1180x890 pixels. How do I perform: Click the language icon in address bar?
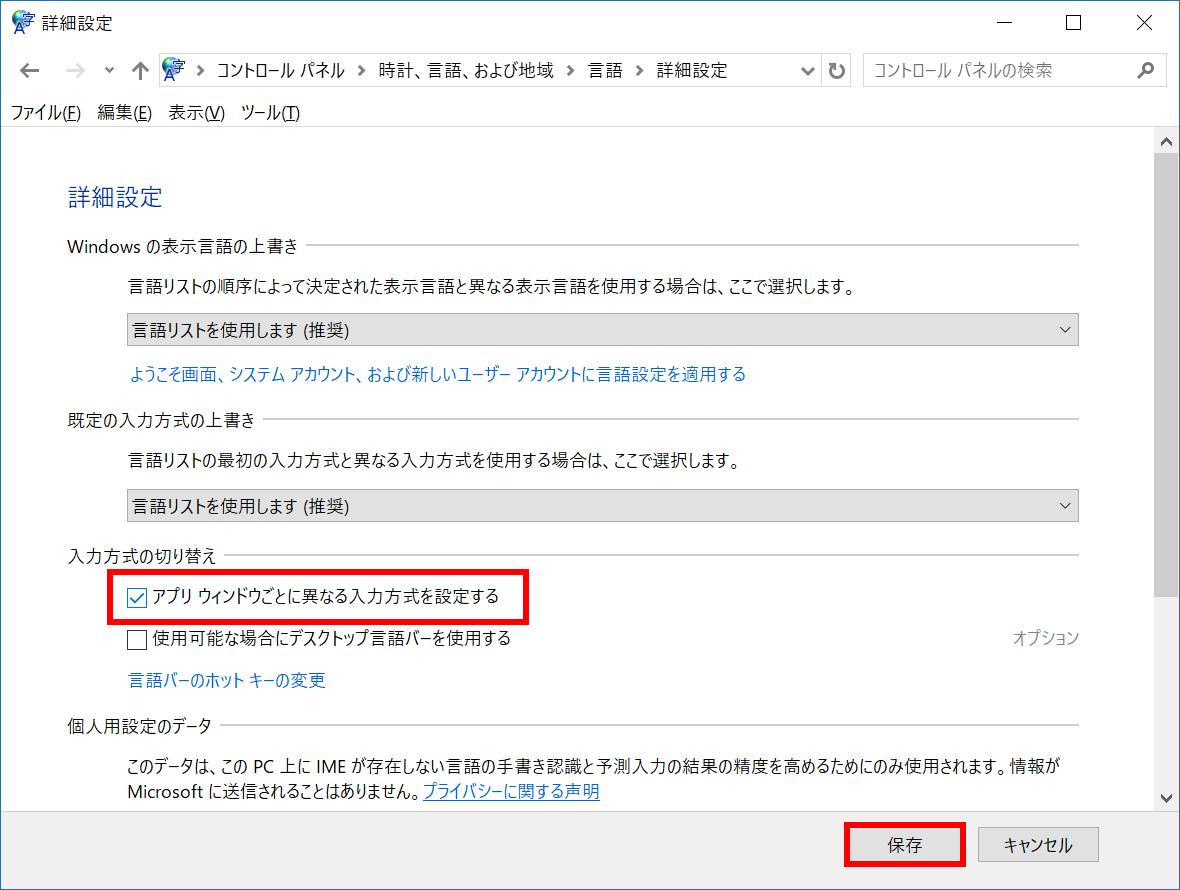pyautogui.click(x=174, y=70)
